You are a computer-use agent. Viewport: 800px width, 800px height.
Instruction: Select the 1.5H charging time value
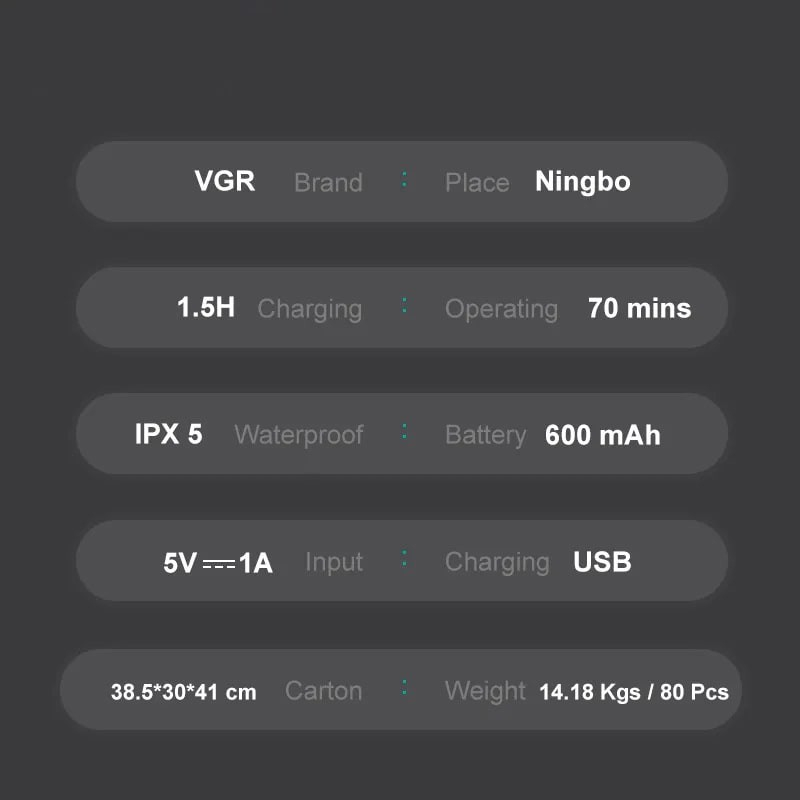[x=206, y=307]
